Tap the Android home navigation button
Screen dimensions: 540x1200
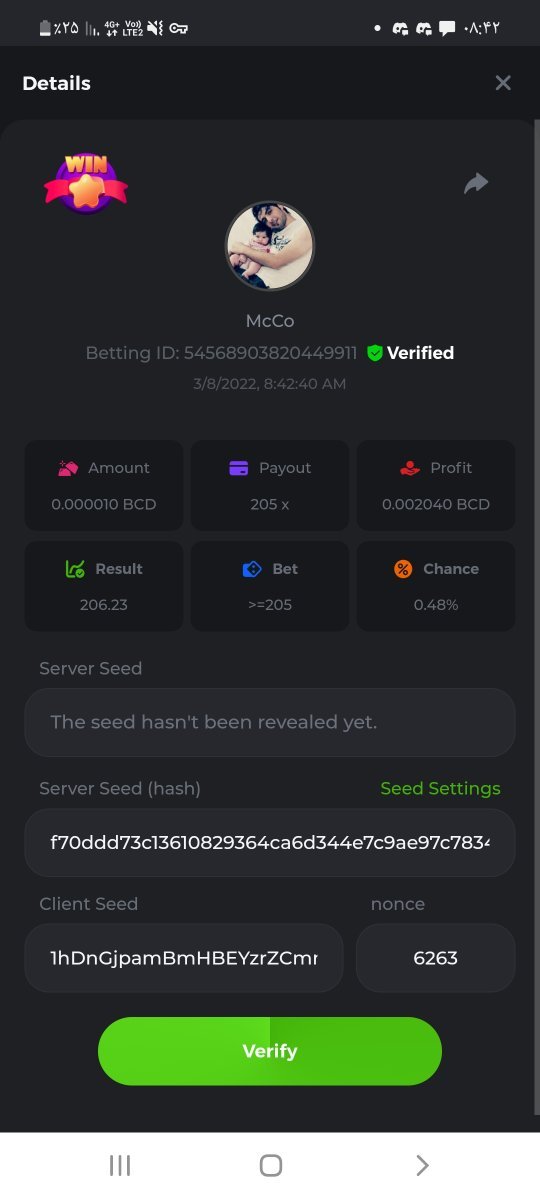click(270, 1165)
